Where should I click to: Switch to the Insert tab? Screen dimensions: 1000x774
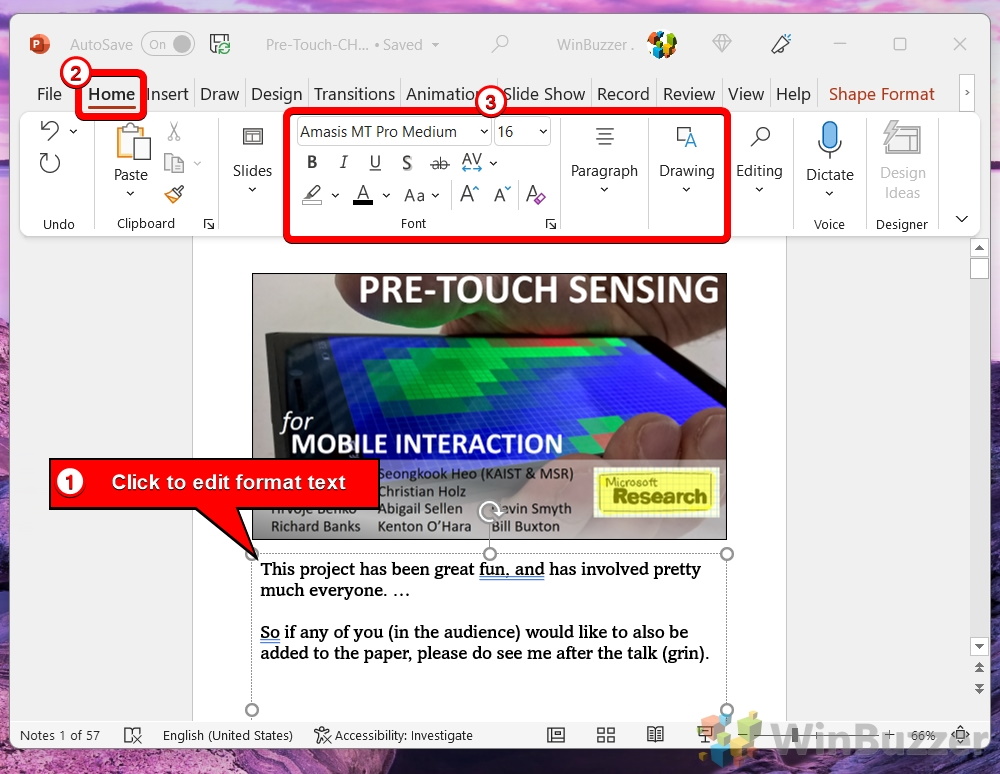[168, 94]
